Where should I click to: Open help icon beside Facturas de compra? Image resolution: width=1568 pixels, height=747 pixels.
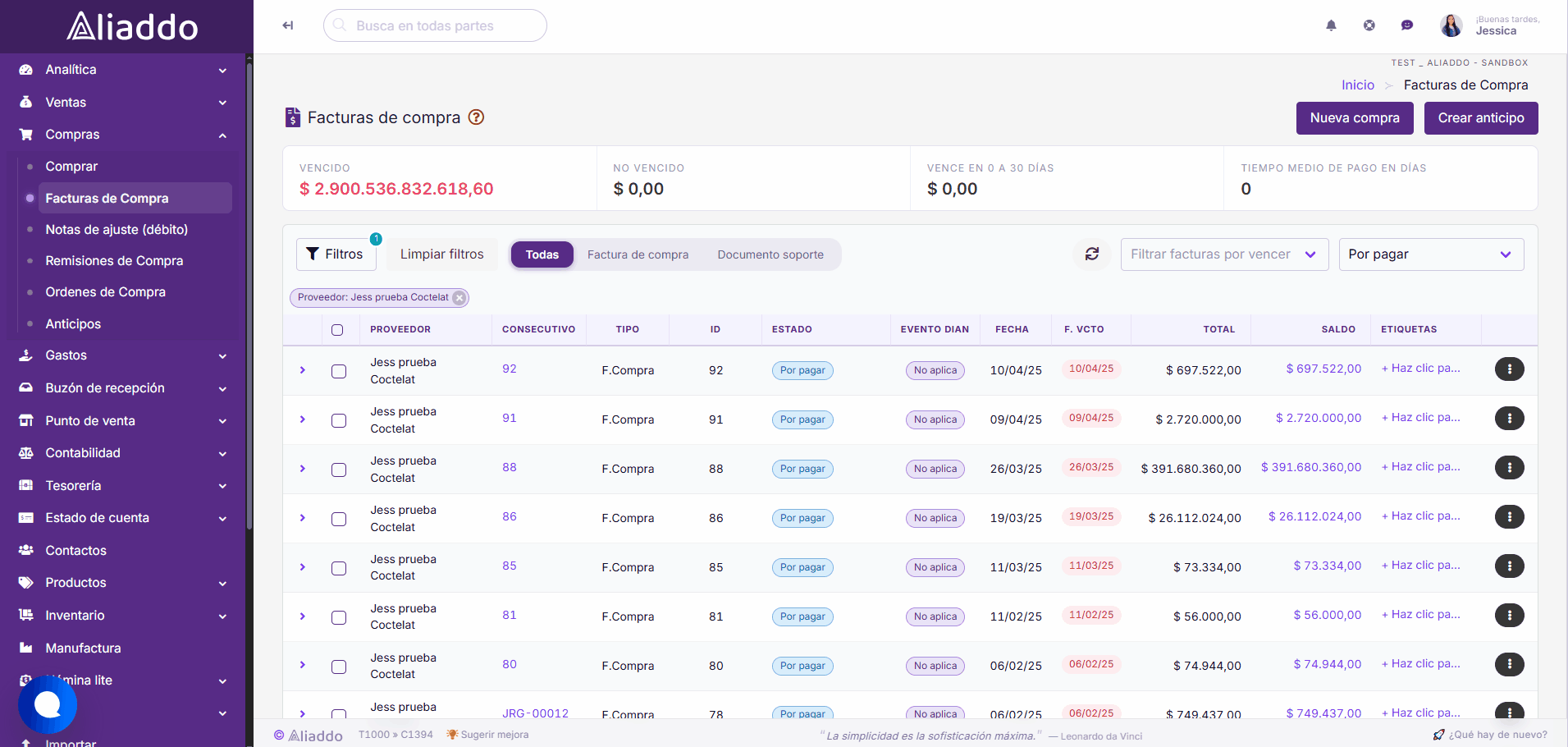pos(476,117)
